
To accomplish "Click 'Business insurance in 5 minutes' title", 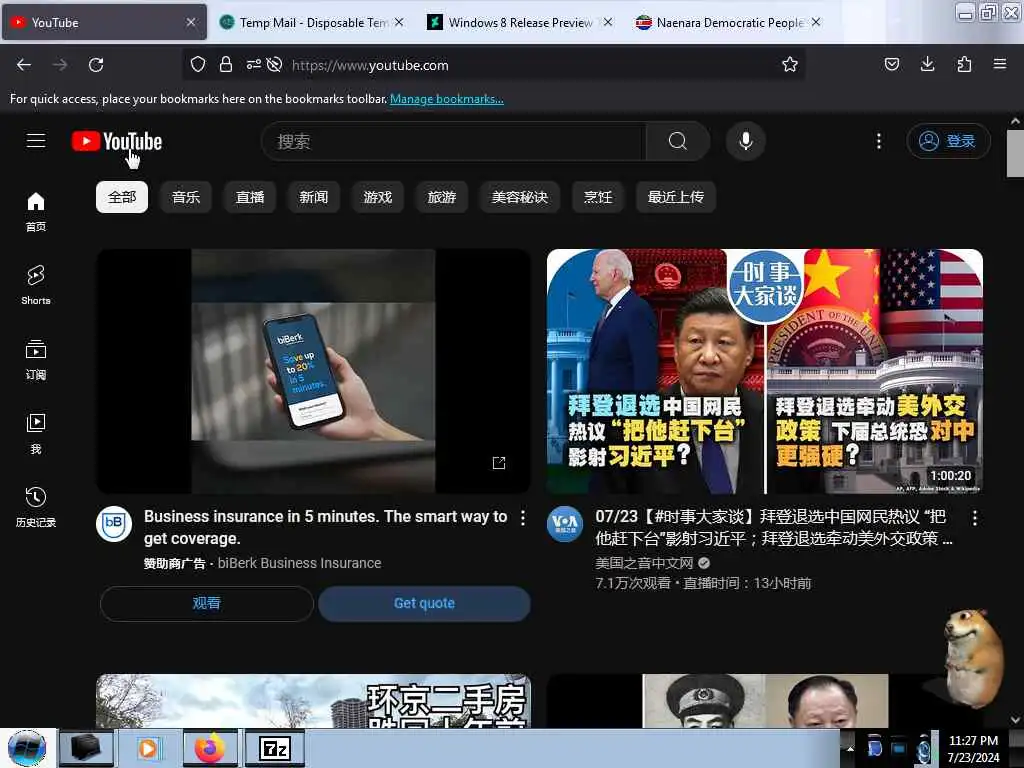I will tap(326, 528).
